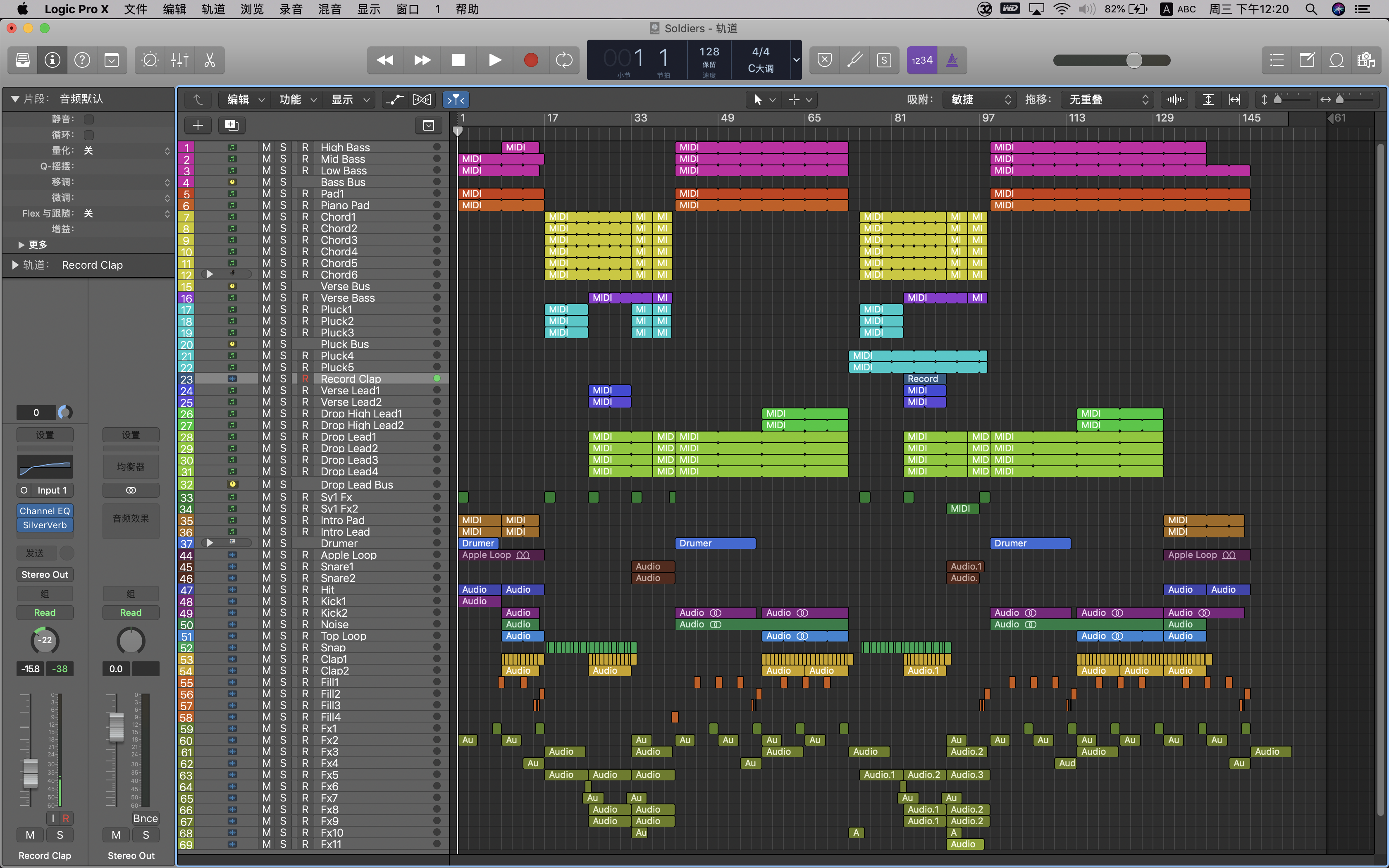Click the Bnce bounce button

(x=145, y=819)
